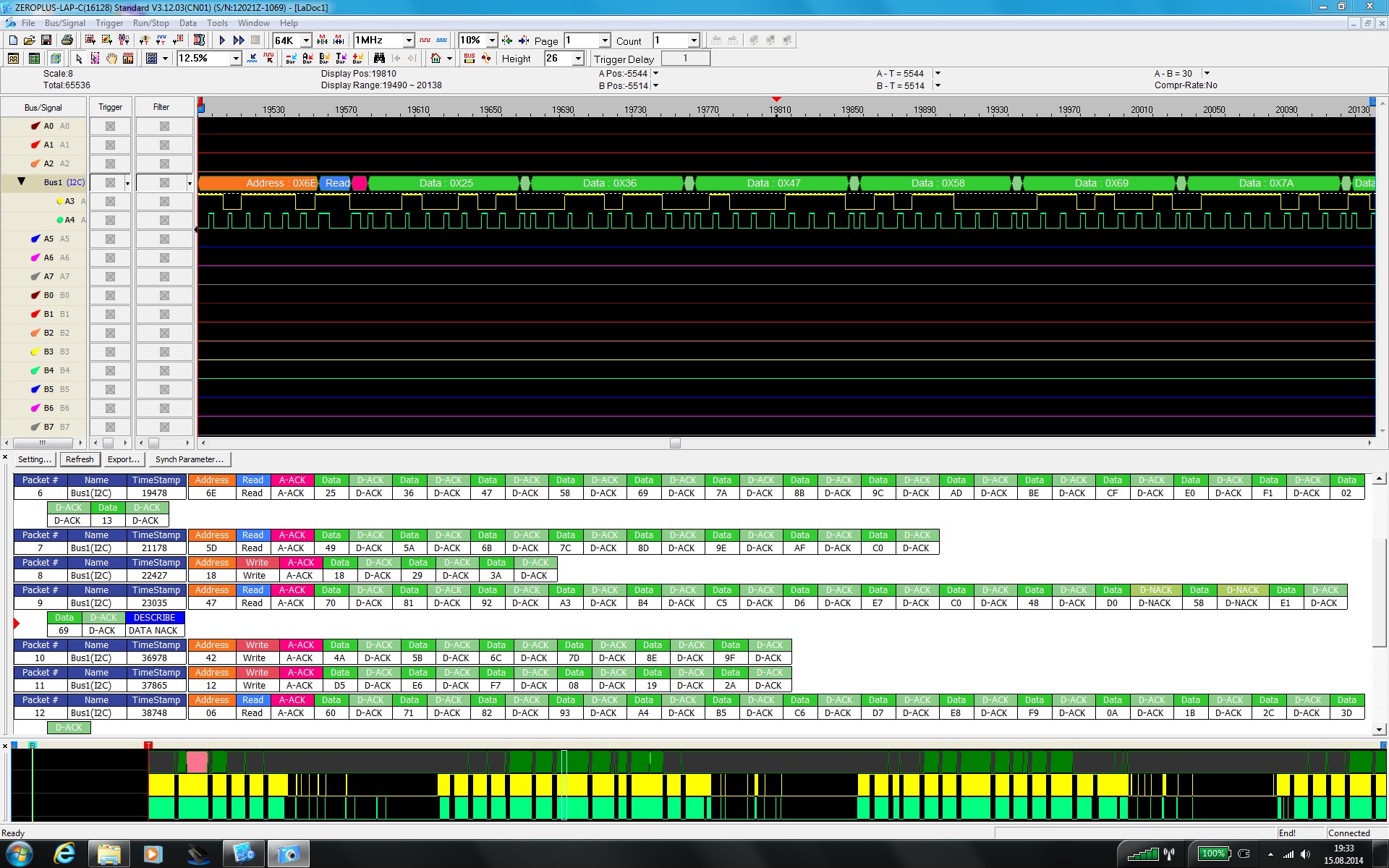Click the Refresh button
Viewport: 1389px width, 868px height.
79,459
